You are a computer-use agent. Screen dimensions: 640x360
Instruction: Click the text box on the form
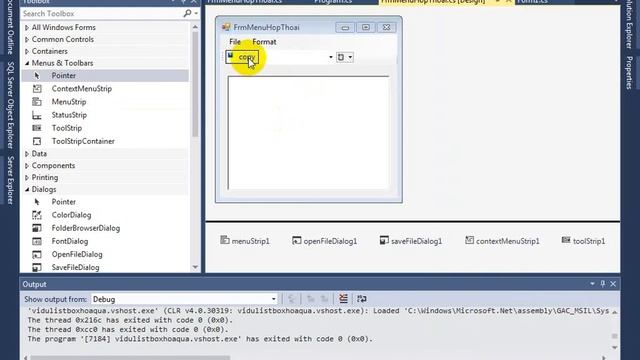(x=308, y=133)
